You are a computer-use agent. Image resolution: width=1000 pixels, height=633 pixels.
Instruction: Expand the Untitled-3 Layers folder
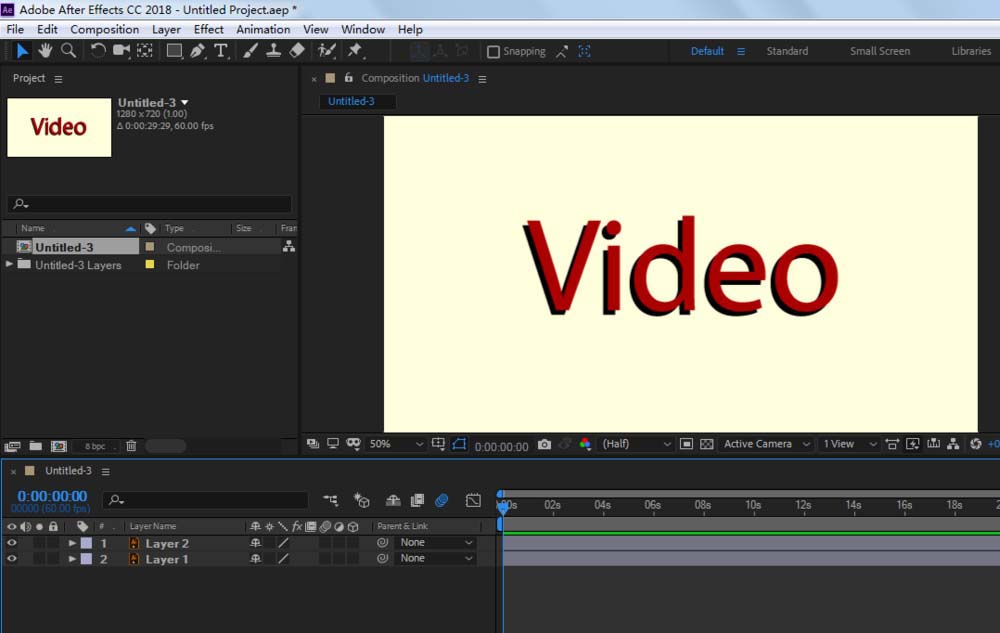tap(10, 265)
